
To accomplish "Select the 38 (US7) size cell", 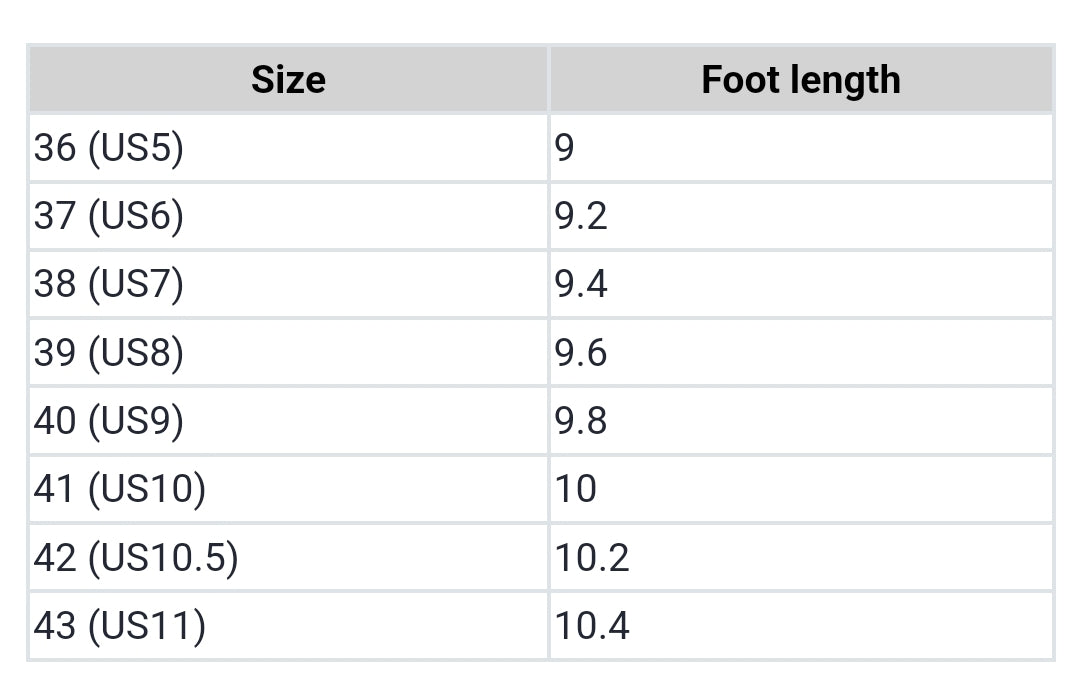I will [x=109, y=284].
